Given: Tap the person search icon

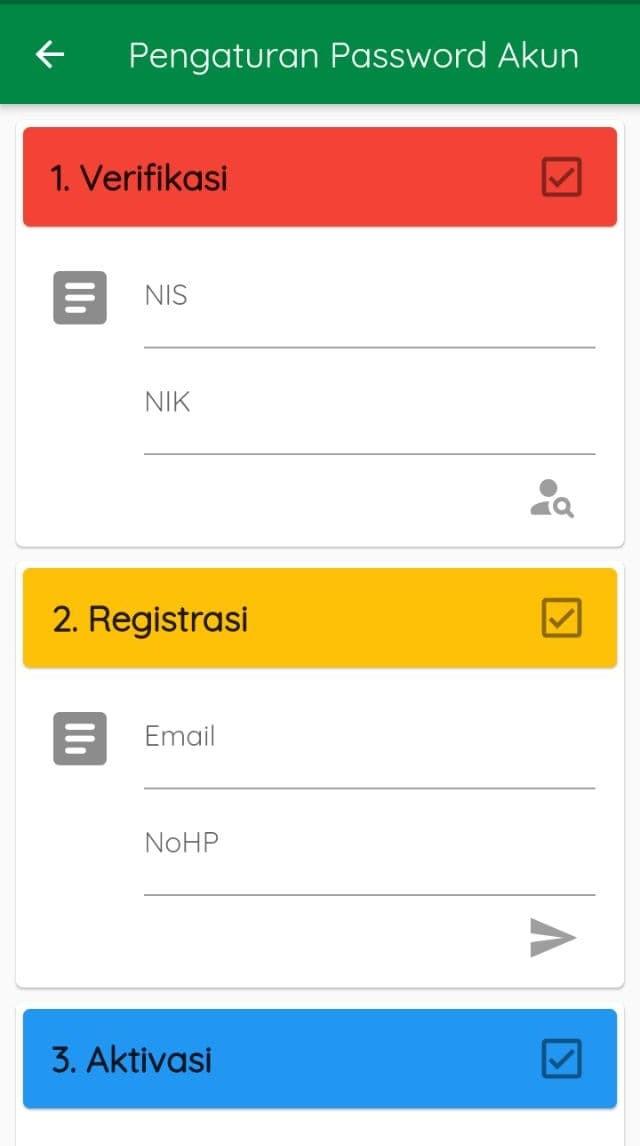Looking at the screenshot, I should [x=552, y=498].
